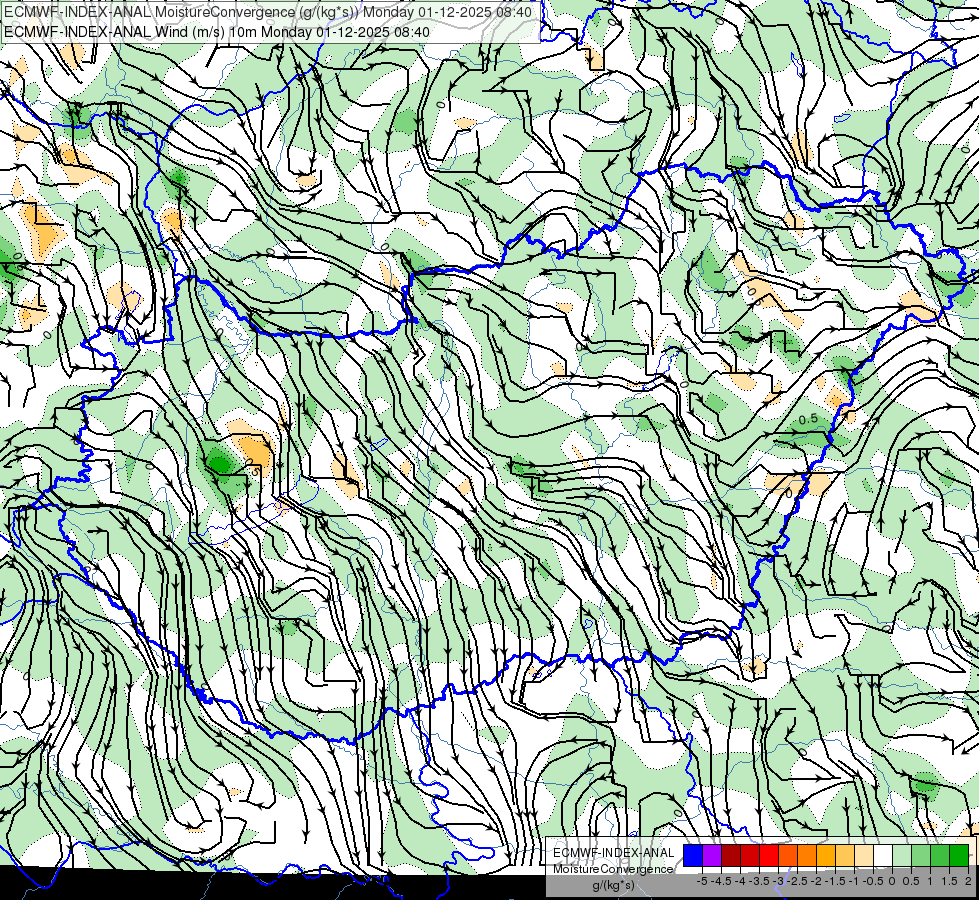The height and width of the screenshot is (900, 979).
Task: Click the darkest green swatch ending at 2
Action: [960, 855]
